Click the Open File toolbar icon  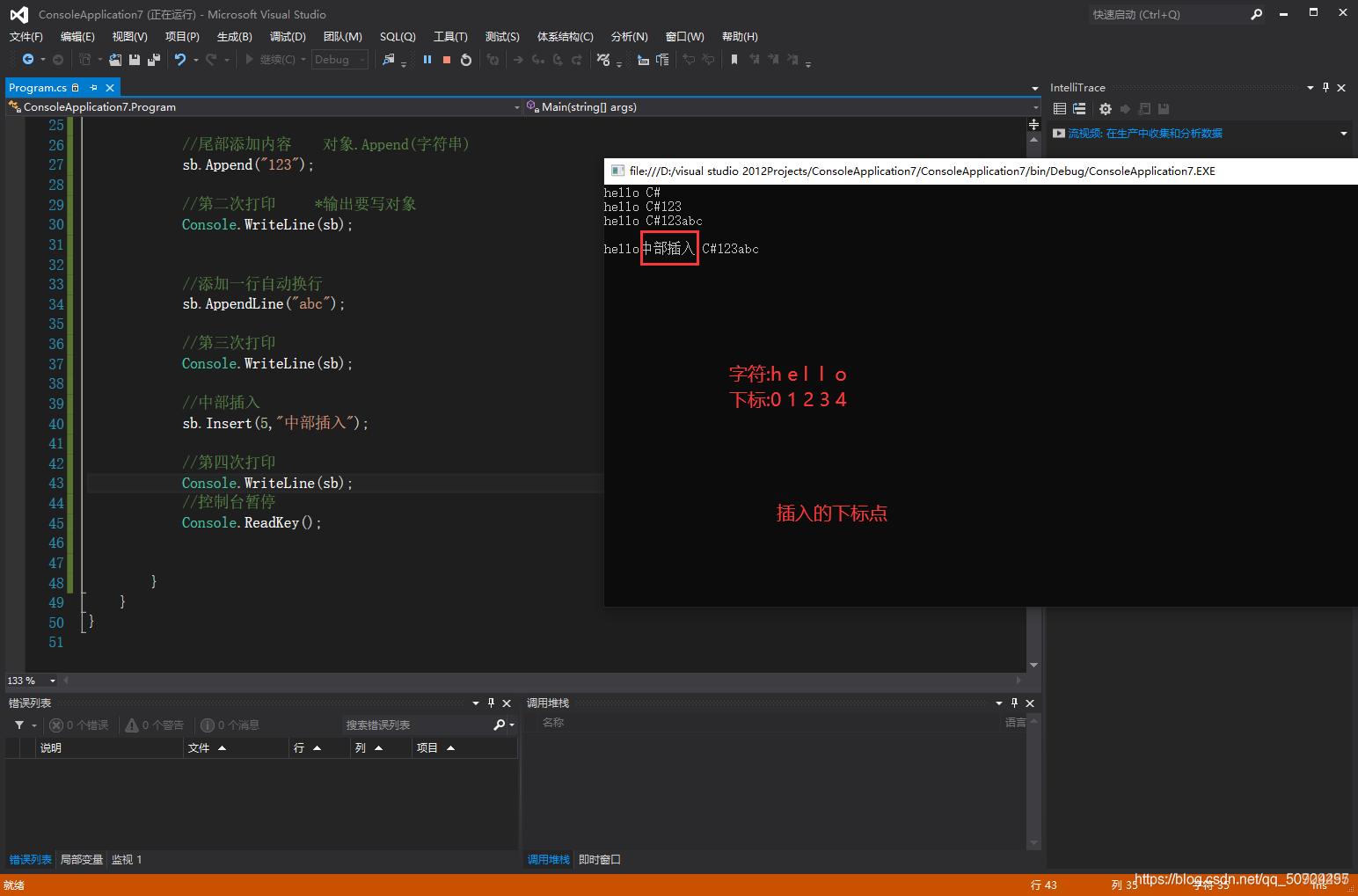point(115,60)
